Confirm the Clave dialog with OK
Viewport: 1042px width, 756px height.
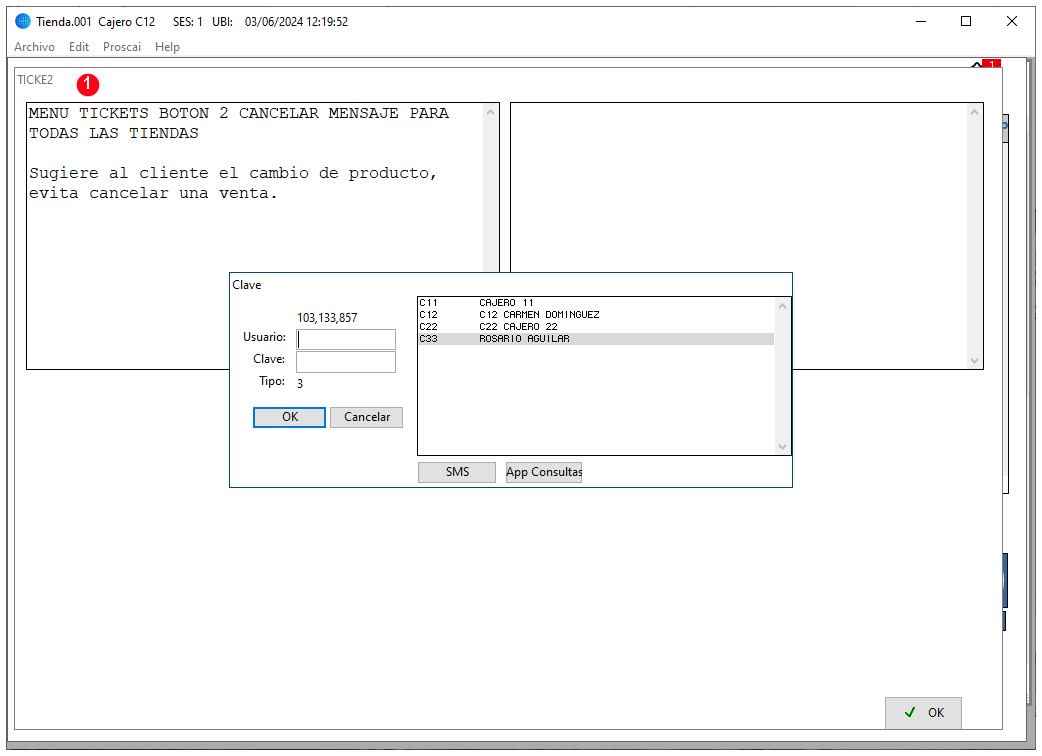pyautogui.click(x=289, y=417)
